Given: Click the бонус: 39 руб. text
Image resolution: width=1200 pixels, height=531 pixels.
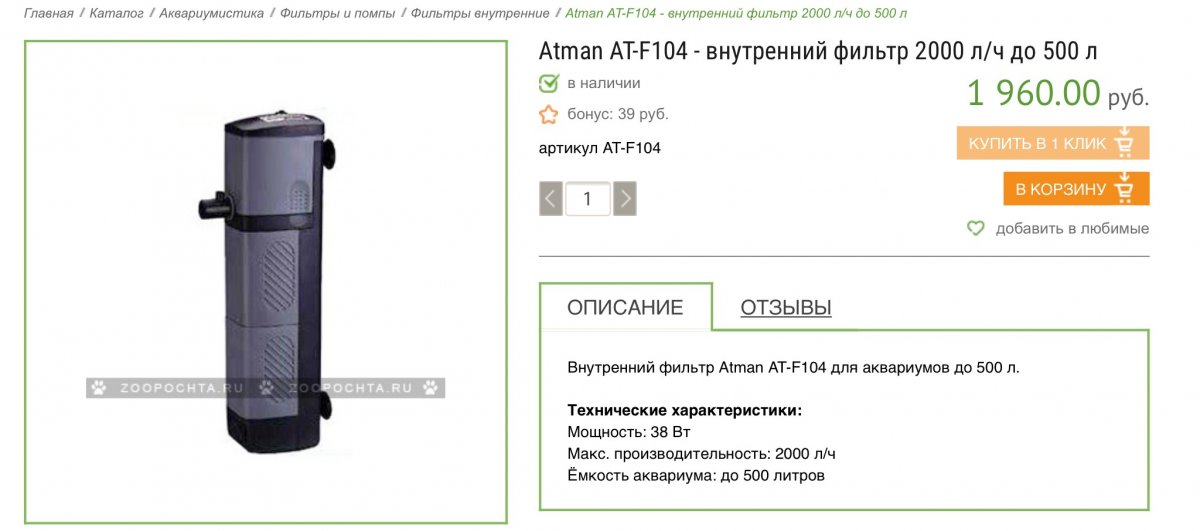Looking at the screenshot, I should (617, 114).
